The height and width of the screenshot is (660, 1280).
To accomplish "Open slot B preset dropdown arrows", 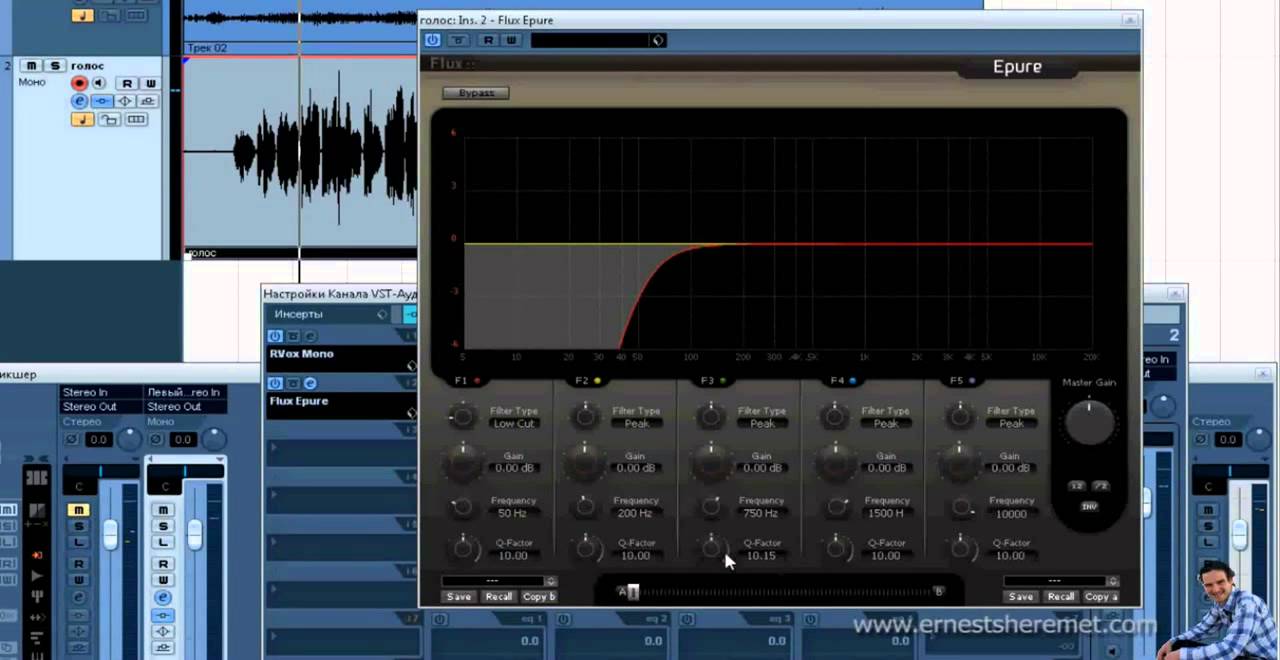I will (x=1112, y=581).
